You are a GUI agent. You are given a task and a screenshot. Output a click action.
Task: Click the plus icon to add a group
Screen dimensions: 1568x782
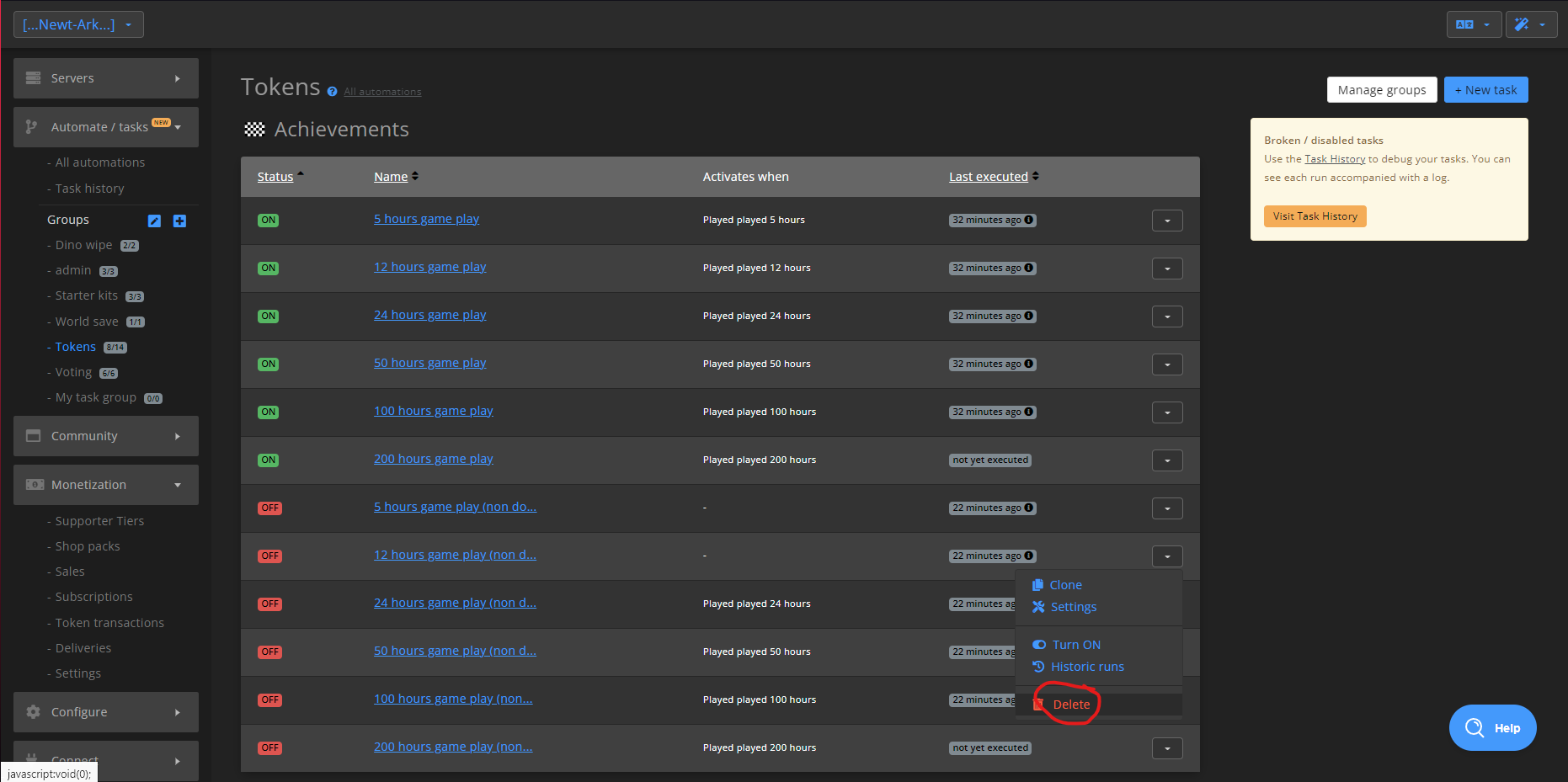tap(179, 221)
